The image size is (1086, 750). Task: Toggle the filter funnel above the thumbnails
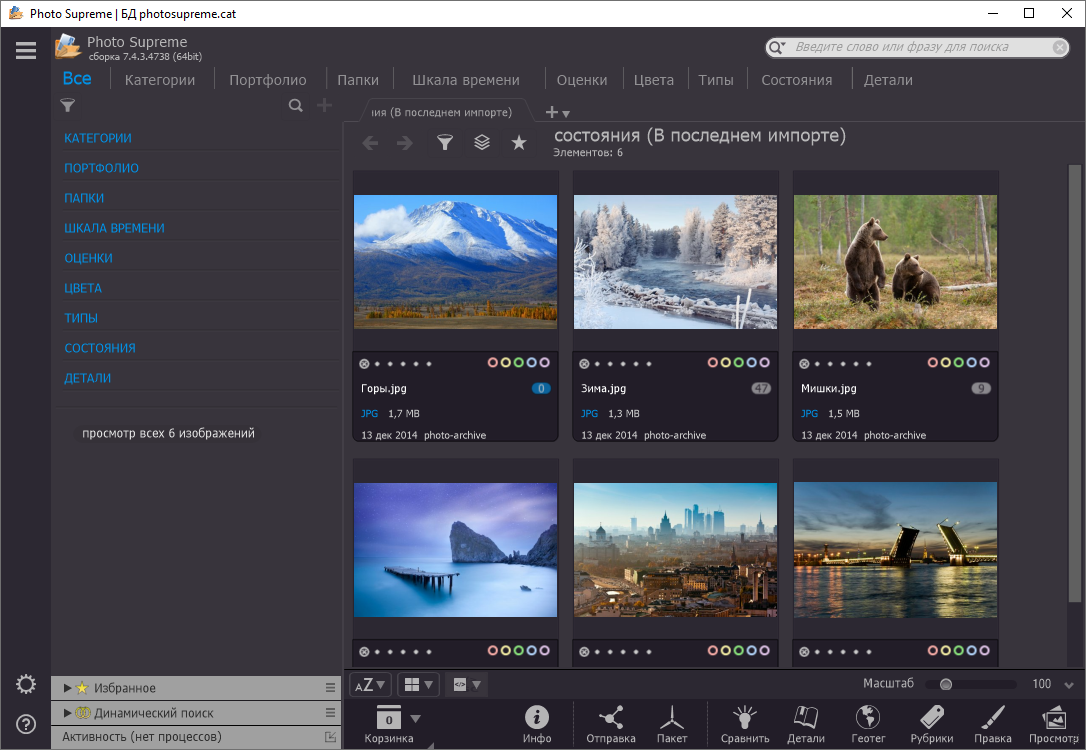coord(445,142)
